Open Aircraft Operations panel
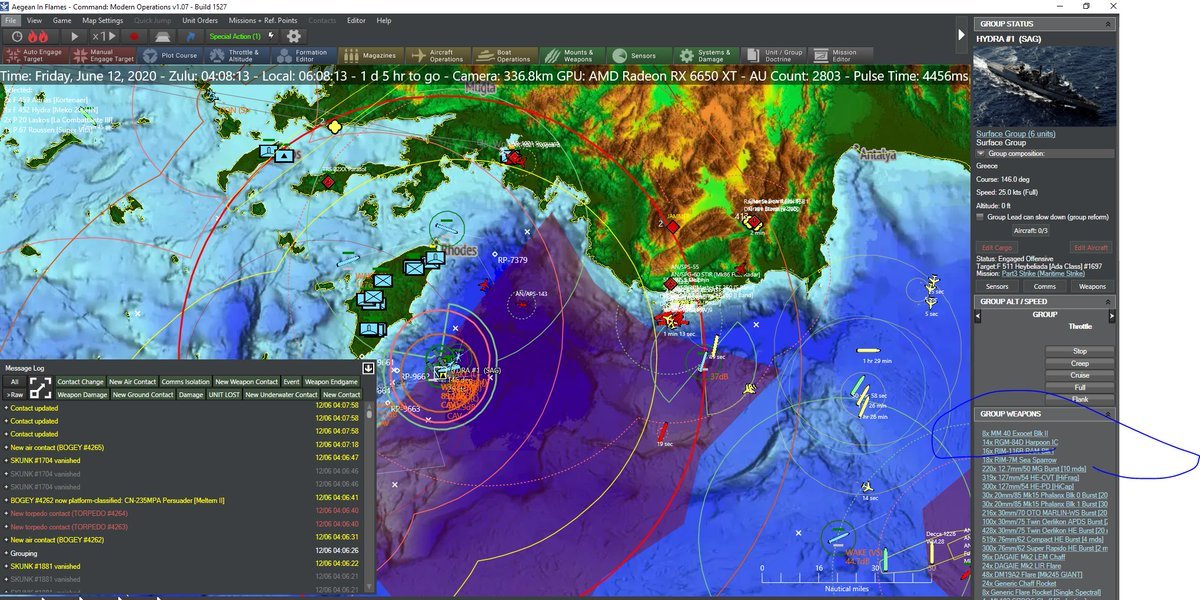The image size is (1200, 600). (437, 56)
